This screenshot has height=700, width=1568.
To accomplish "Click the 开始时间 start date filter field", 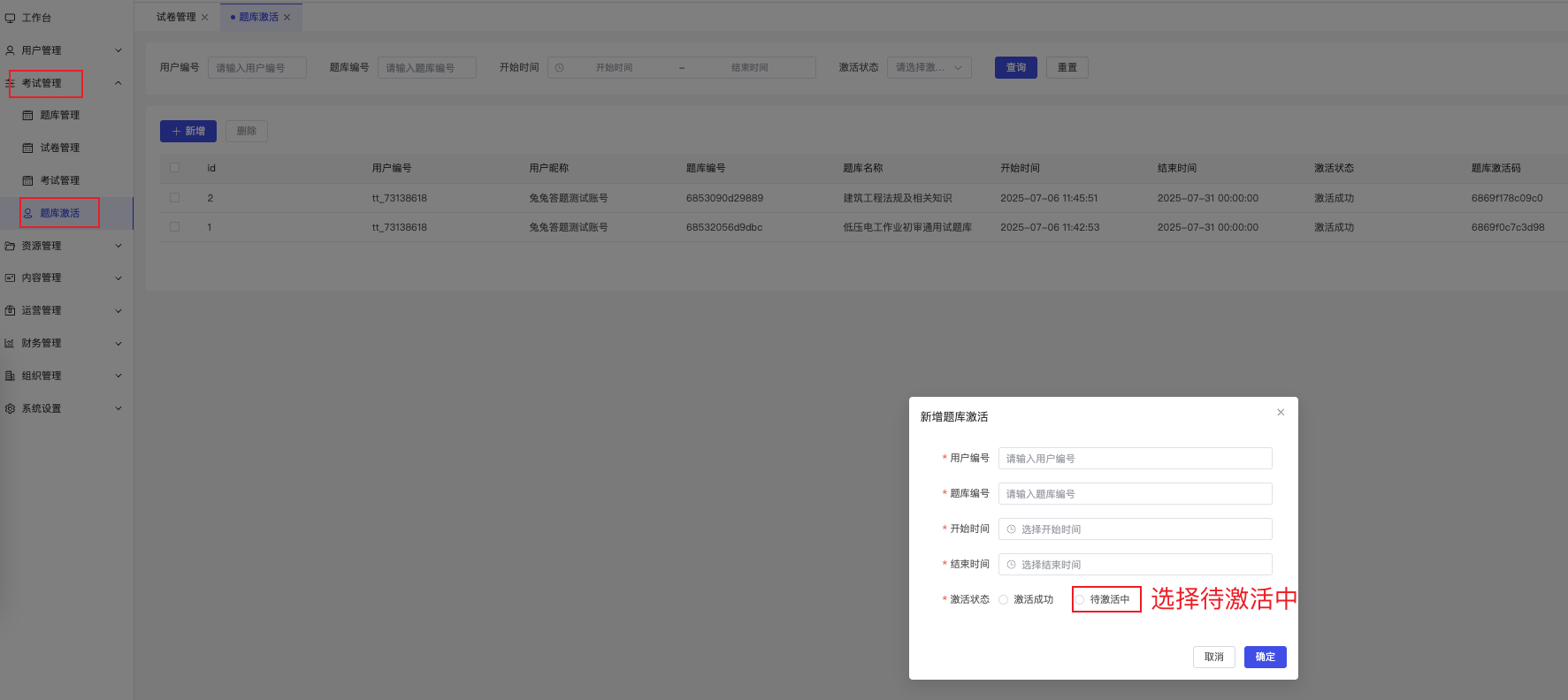I will point(614,68).
